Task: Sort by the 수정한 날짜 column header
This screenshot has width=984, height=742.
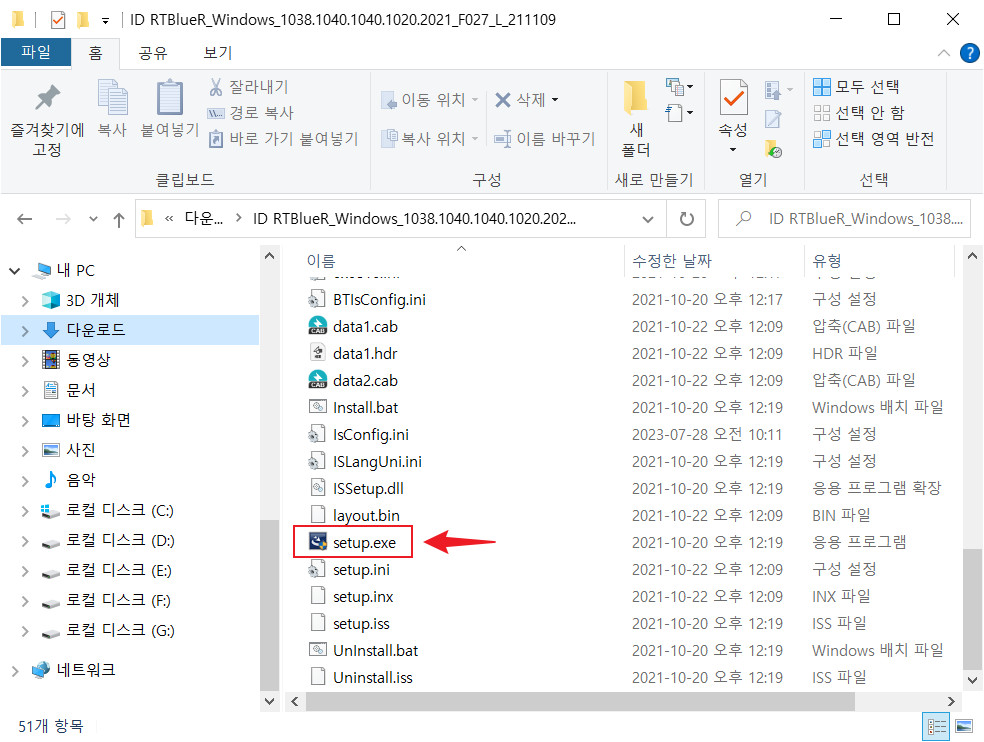Action: (x=671, y=261)
